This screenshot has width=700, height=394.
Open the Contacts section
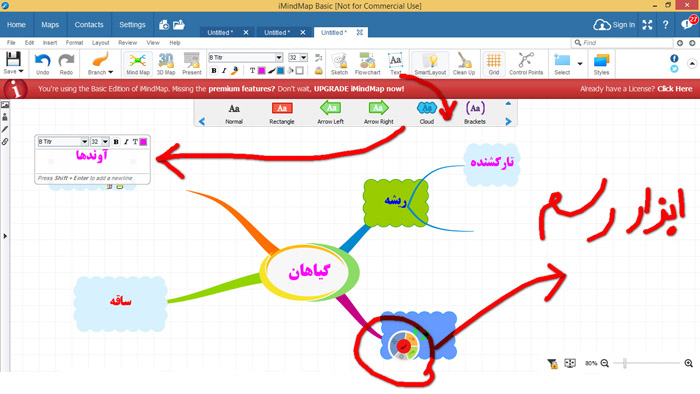pyautogui.click(x=89, y=25)
